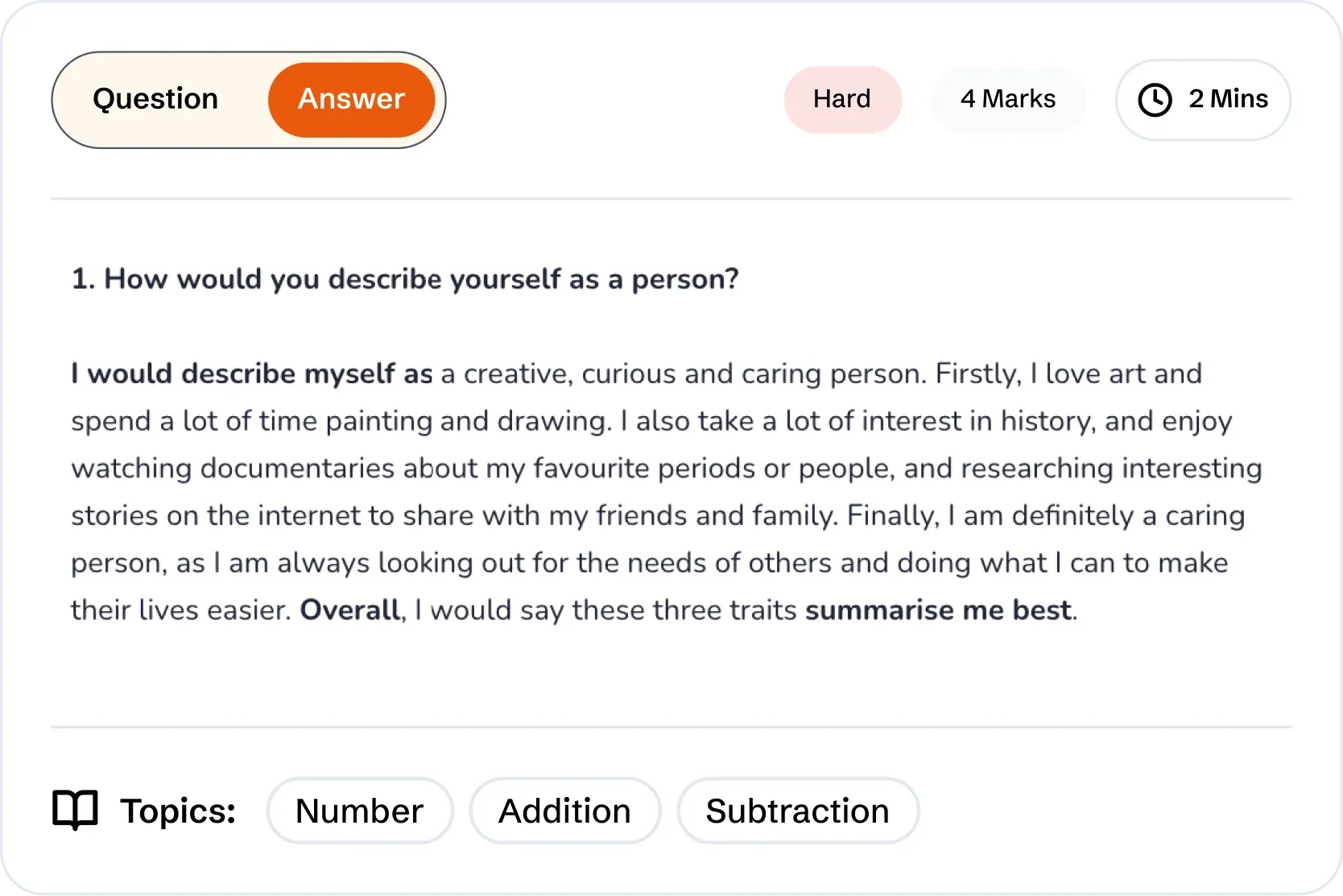Switch to the Question tab
This screenshot has width=1343, height=896.
(155, 99)
